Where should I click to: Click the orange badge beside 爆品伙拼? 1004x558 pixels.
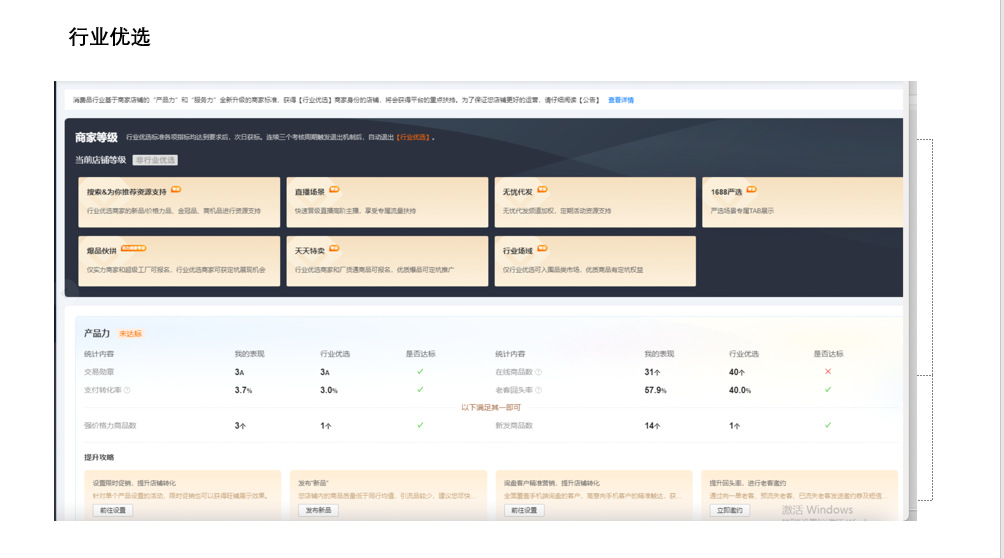[134, 249]
